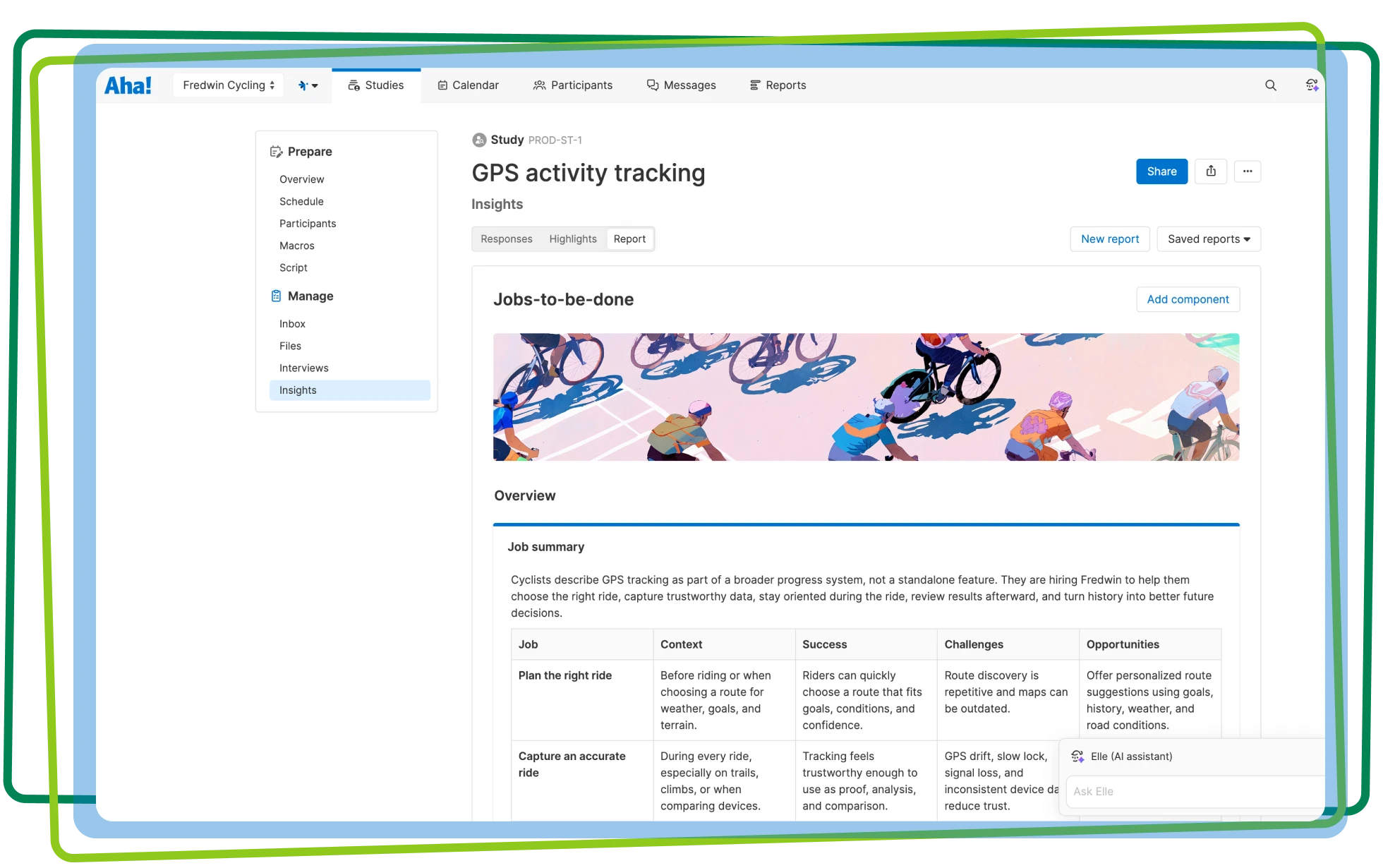Open Overview in the Prepare sidebar
The height and width of the screenshot is (868, 1383).
(302, 179)
